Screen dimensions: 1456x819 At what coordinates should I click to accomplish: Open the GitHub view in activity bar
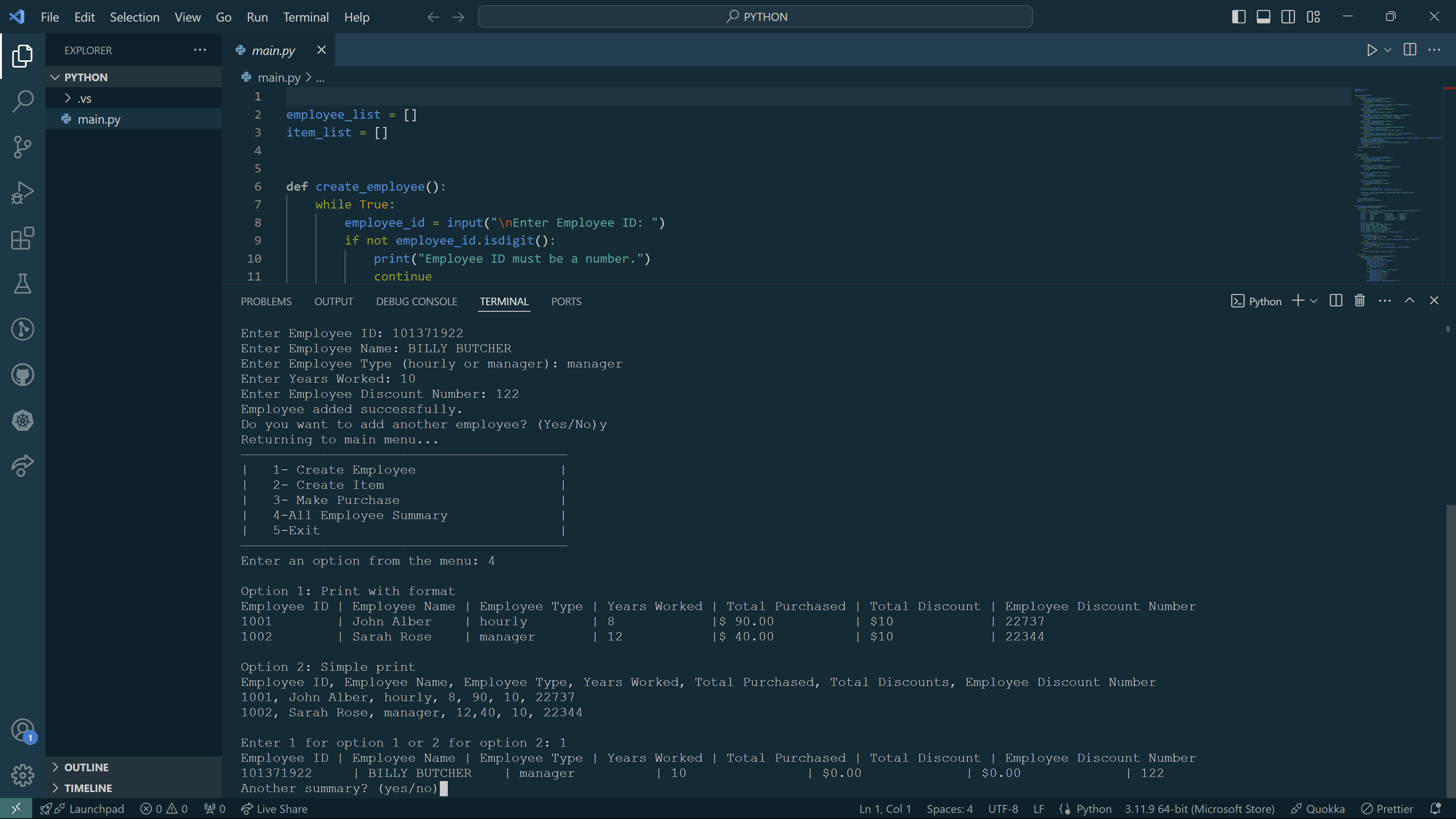[23, 375]
